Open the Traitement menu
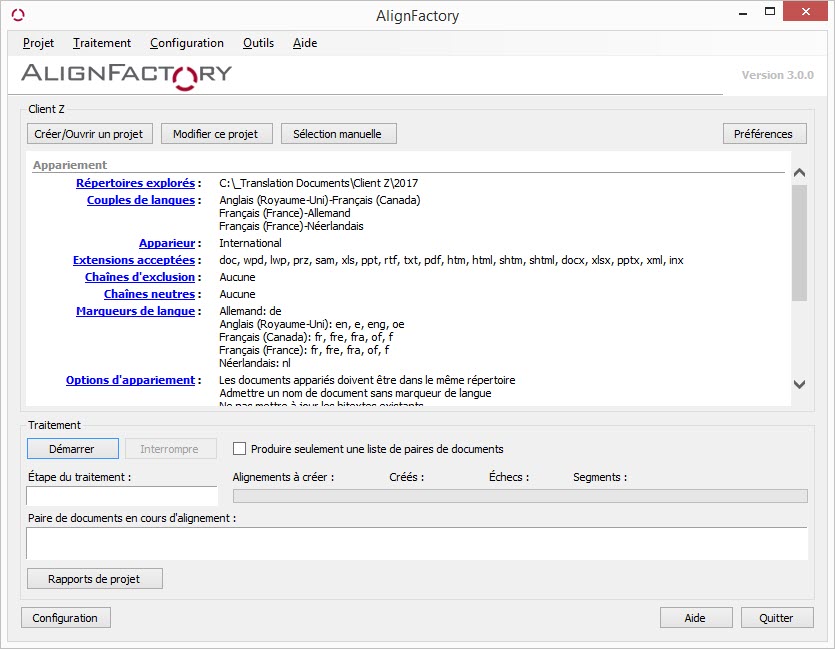This screenshot has height=649, width=835. pos(102,43)
